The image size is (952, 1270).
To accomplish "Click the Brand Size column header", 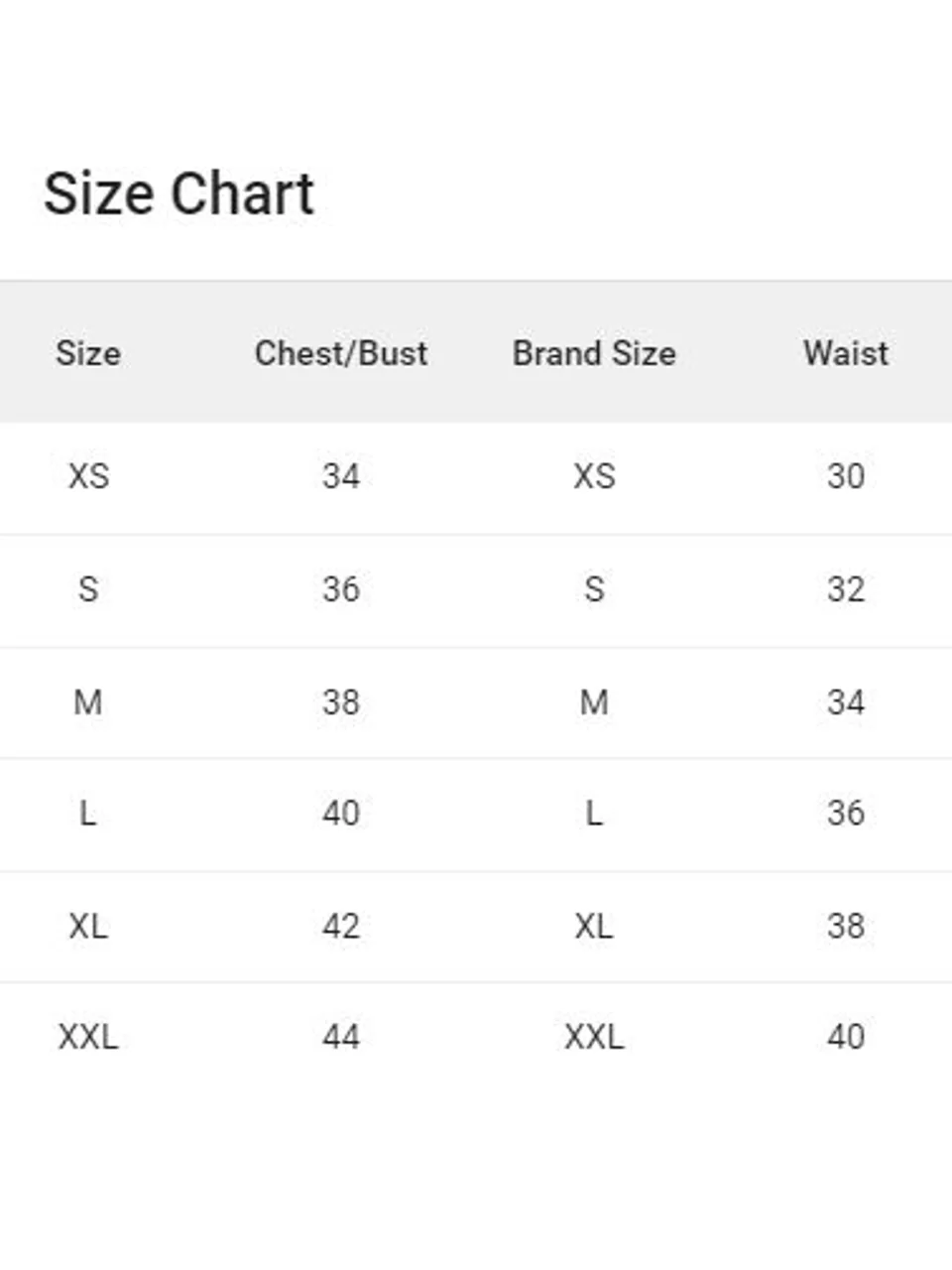I will tap(594, 353).
